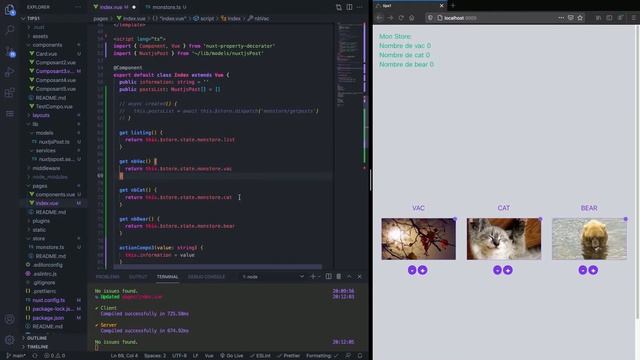Open the Explorer view in the activity bar
The width and height of the screenshot is (640, 360).
pos(9,10)
